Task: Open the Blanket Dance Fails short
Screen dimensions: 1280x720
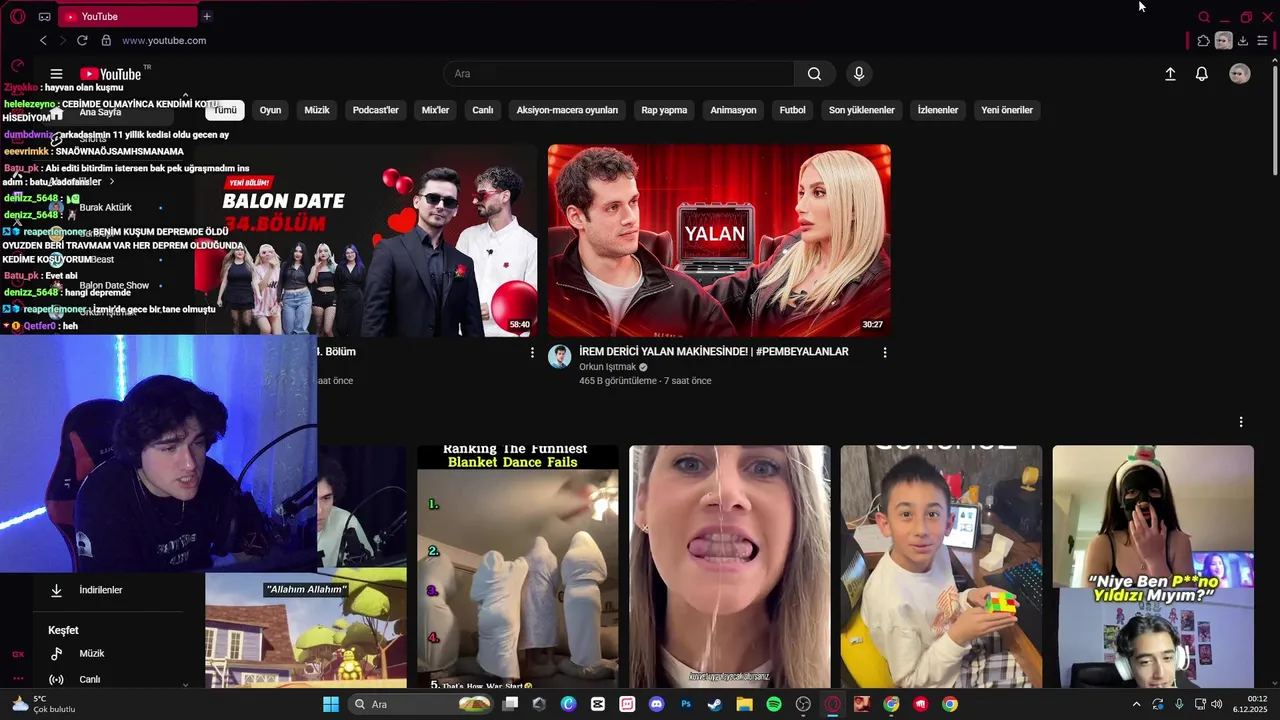Action: click(518, 567)
